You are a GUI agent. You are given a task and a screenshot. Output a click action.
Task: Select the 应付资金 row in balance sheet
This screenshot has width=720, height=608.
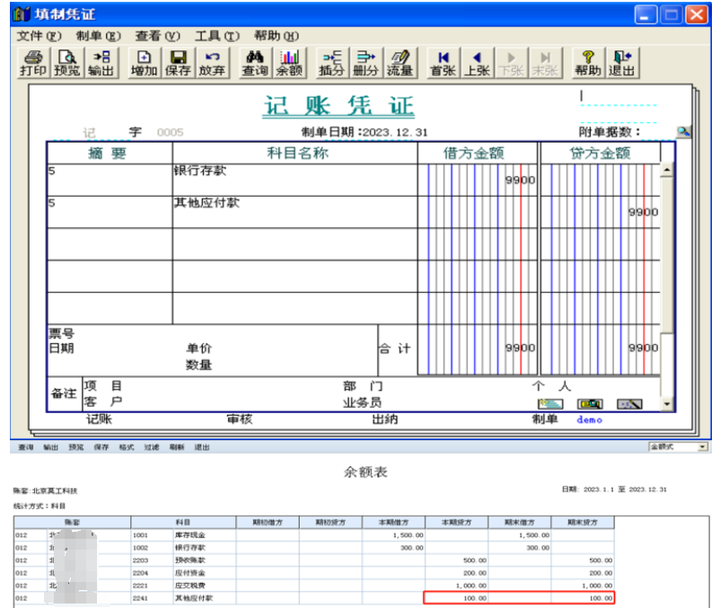pyautogui.click(x=314, y=573)
